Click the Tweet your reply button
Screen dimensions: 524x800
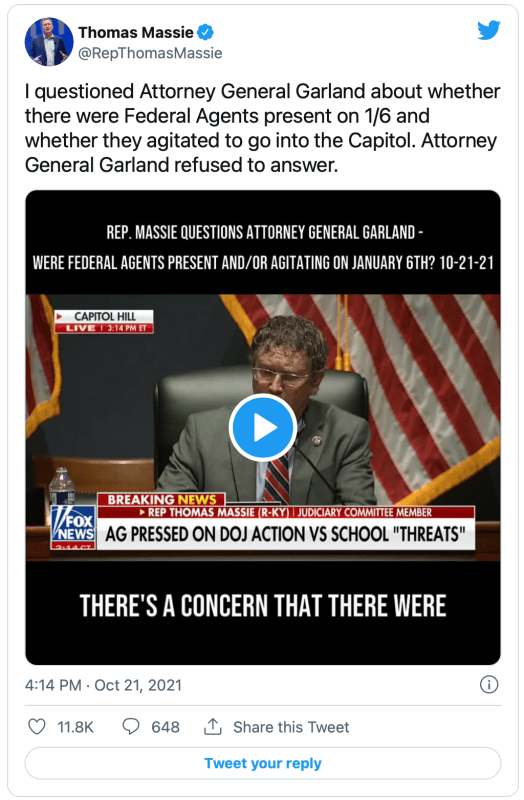click(263, 763)
